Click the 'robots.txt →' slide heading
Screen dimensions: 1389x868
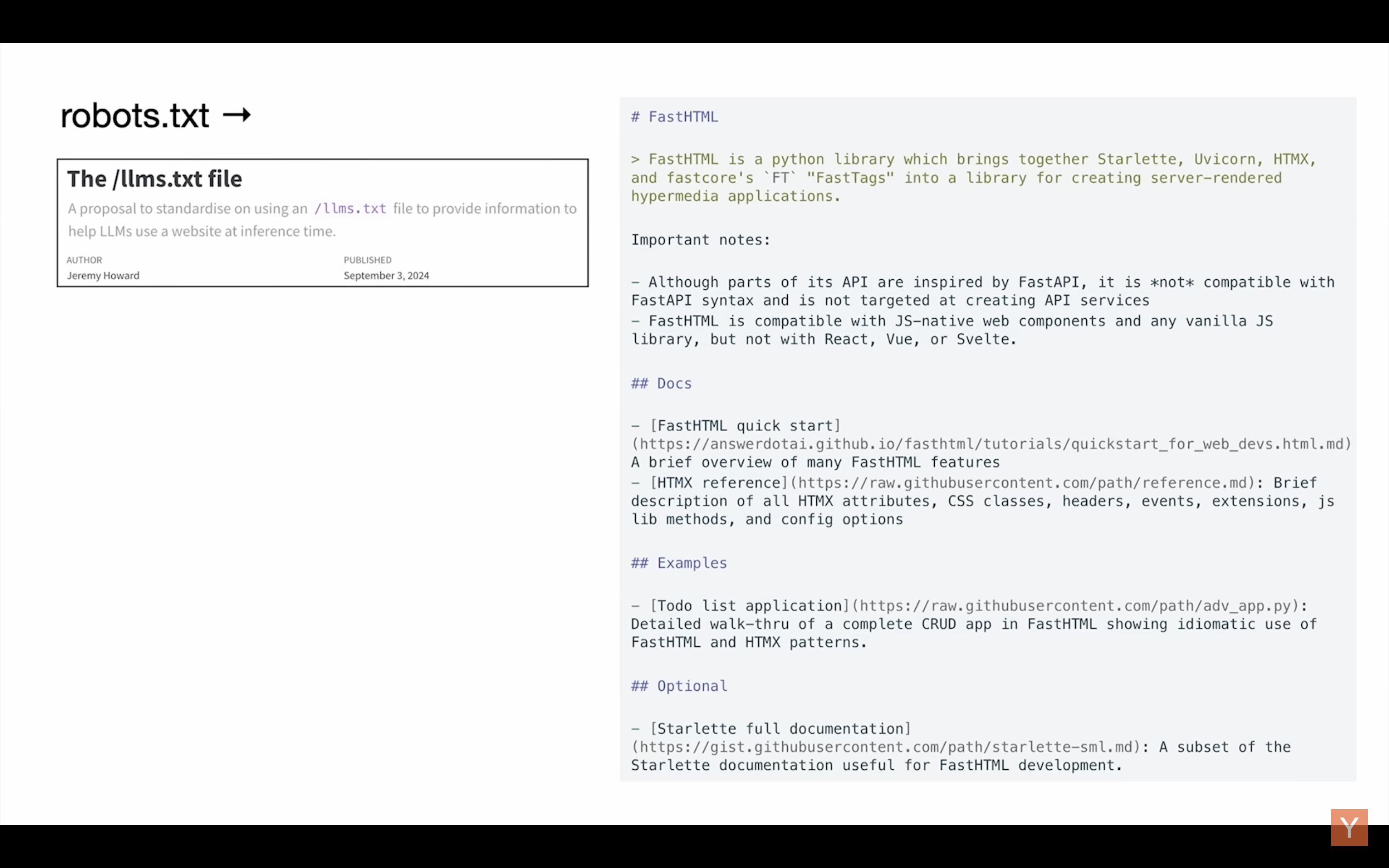[x=156, y=115]
